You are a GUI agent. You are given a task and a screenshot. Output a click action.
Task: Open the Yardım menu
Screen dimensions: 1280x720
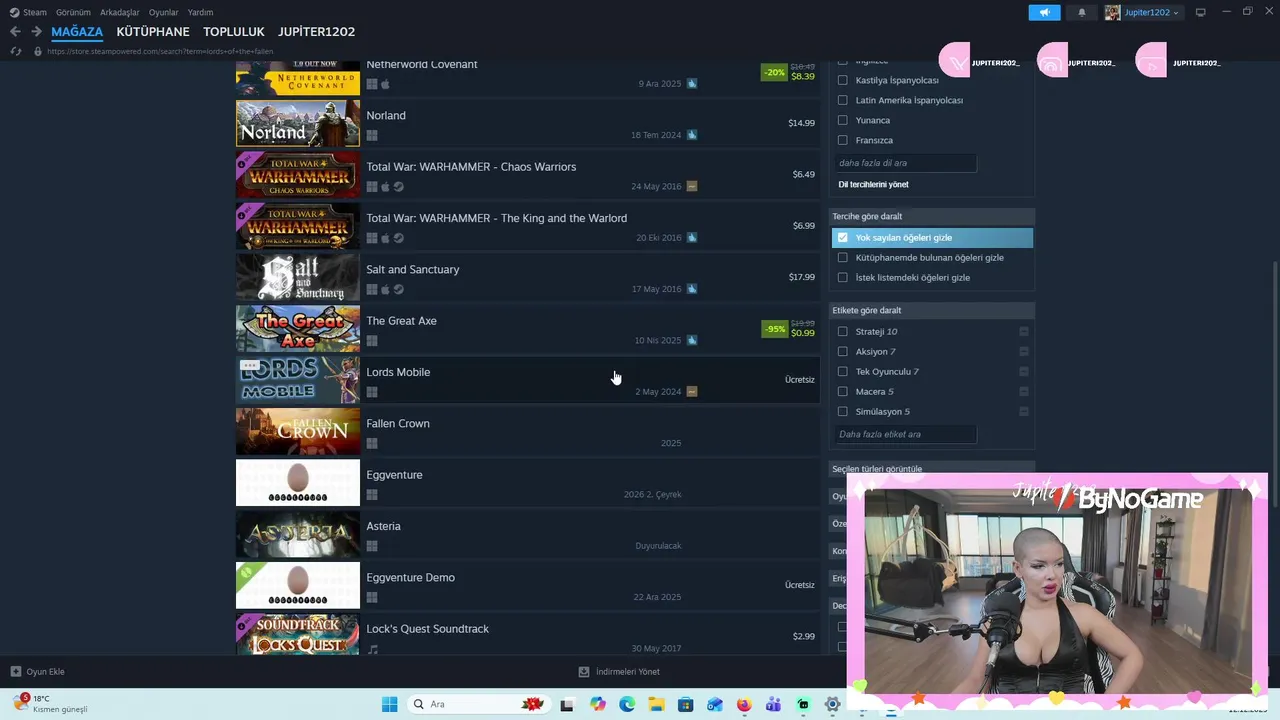tap(200, 12)
